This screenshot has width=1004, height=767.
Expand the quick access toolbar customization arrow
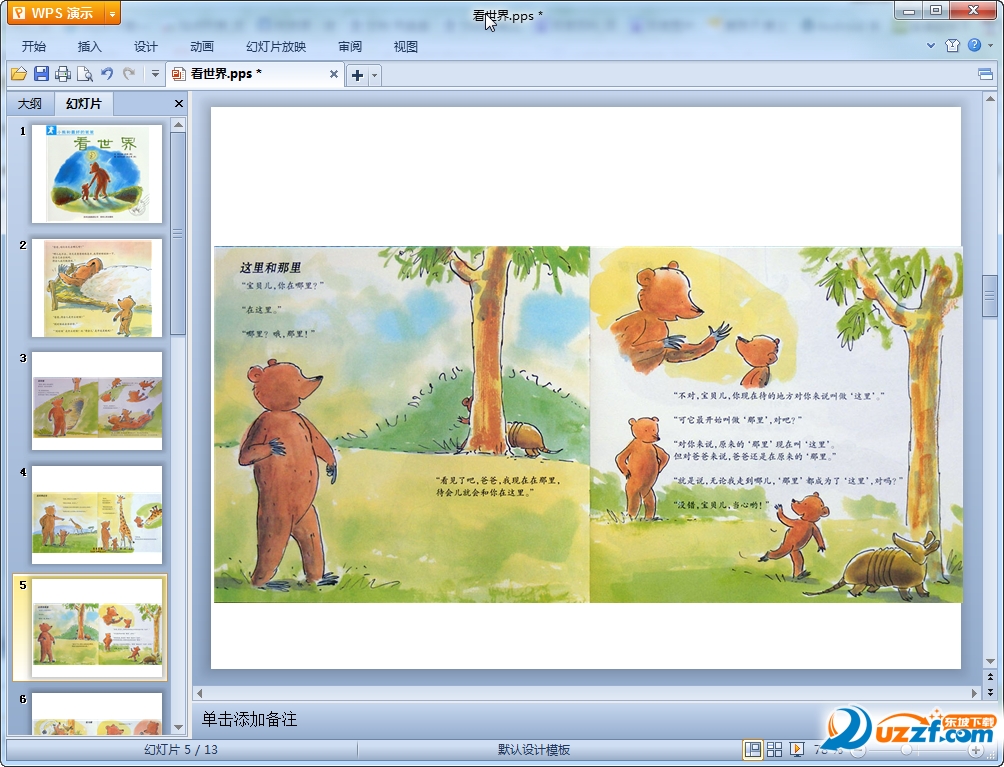point(155,74)
